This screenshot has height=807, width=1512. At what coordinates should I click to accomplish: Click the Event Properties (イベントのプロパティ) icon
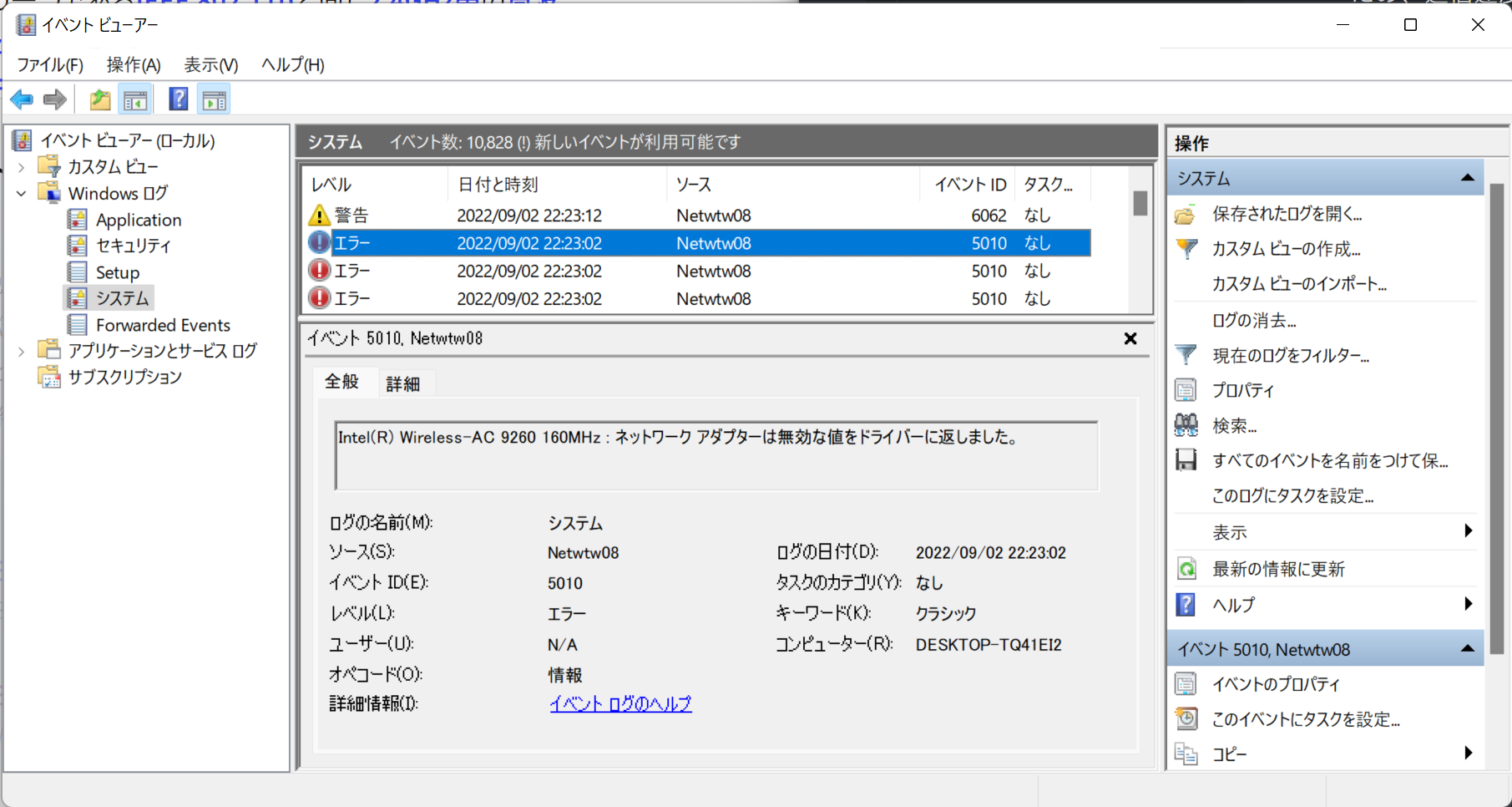coord(1186,684)
